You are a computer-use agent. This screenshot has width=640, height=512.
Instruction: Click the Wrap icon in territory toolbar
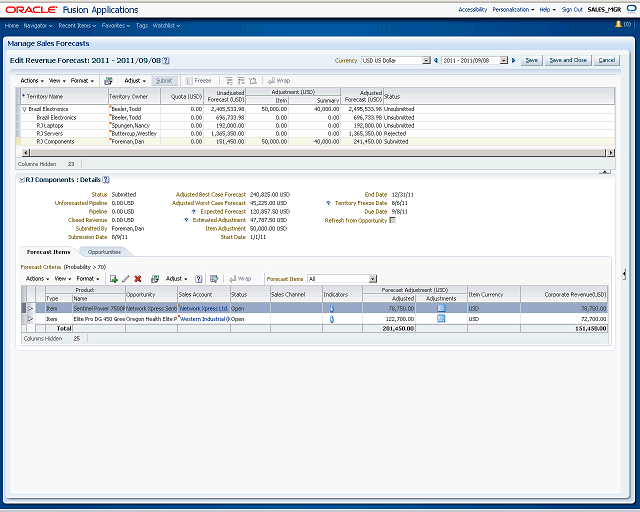coord(279,81)
